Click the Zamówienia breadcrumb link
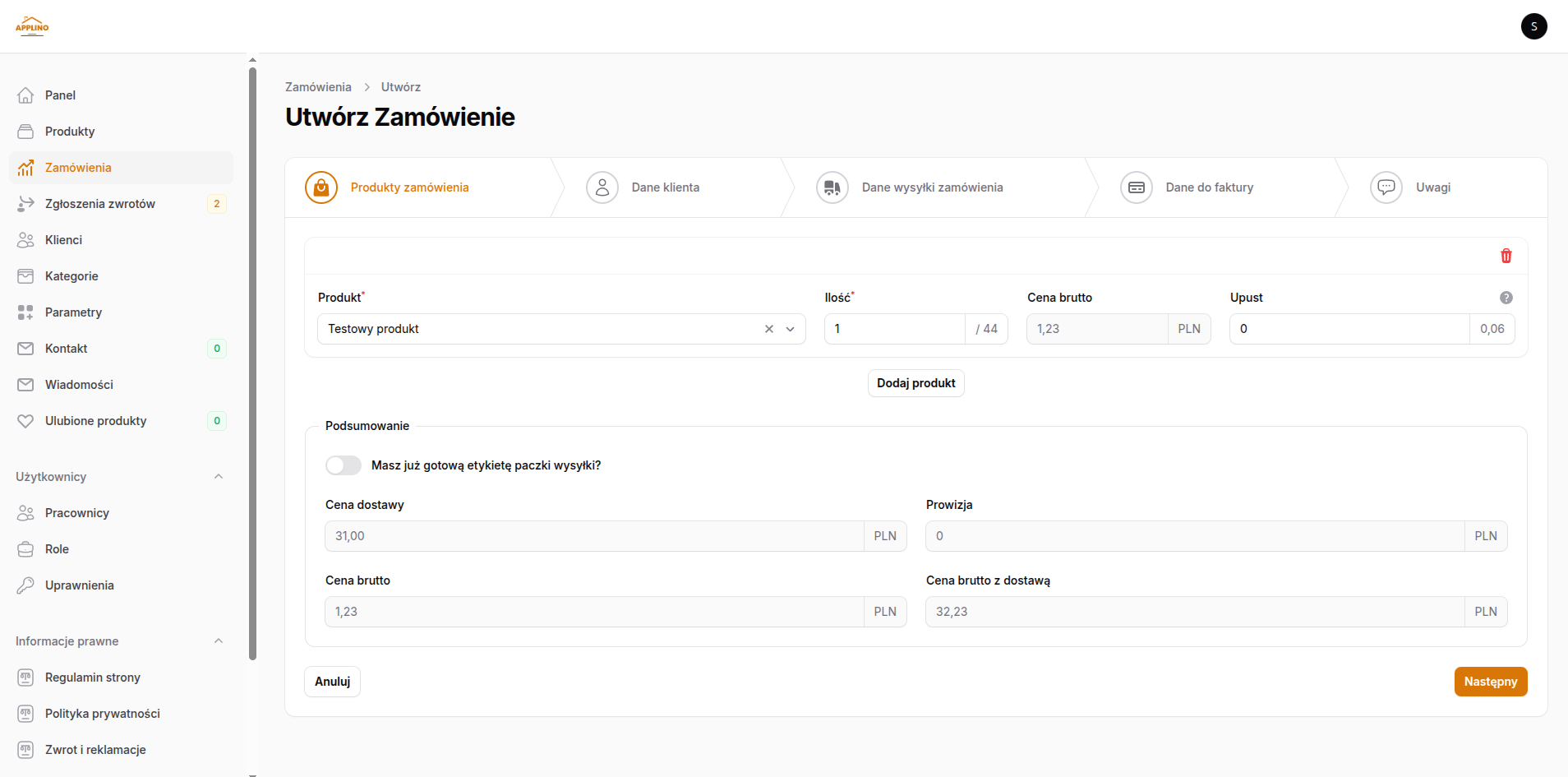The height and width of the screenshot is (777, 1568). click(x=318, y=87)
